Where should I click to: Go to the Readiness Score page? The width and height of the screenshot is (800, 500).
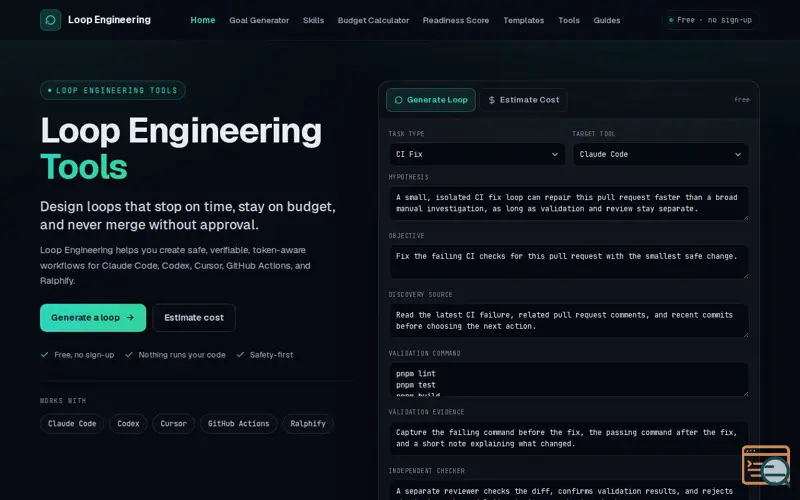click(x=456, y=20)
